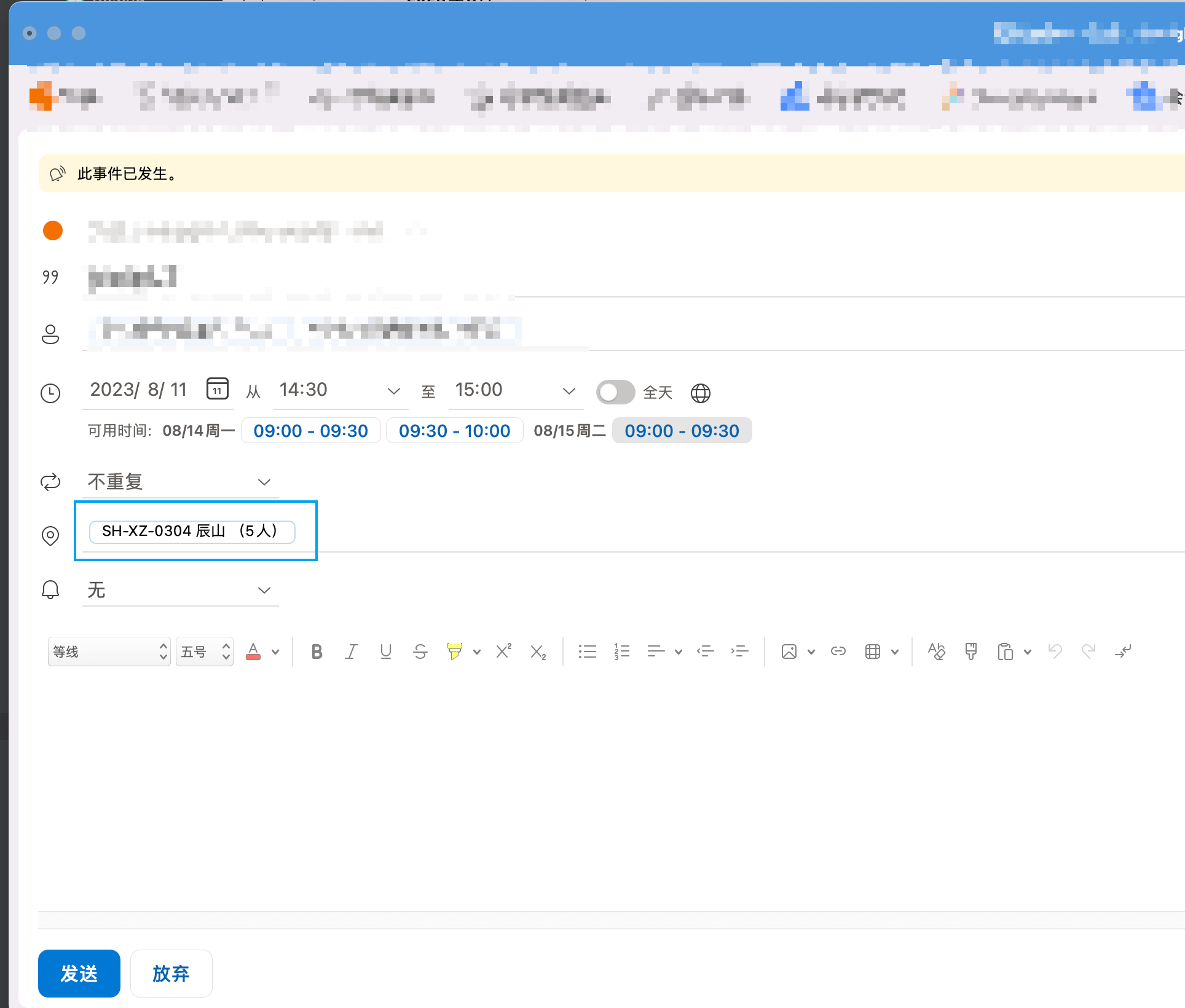Start a numbered list
The image size is (1185, 1008).
[621, 652]
